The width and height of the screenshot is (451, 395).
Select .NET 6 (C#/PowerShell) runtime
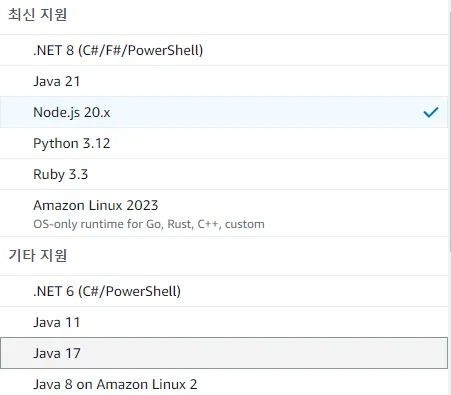tap(224, 291)
